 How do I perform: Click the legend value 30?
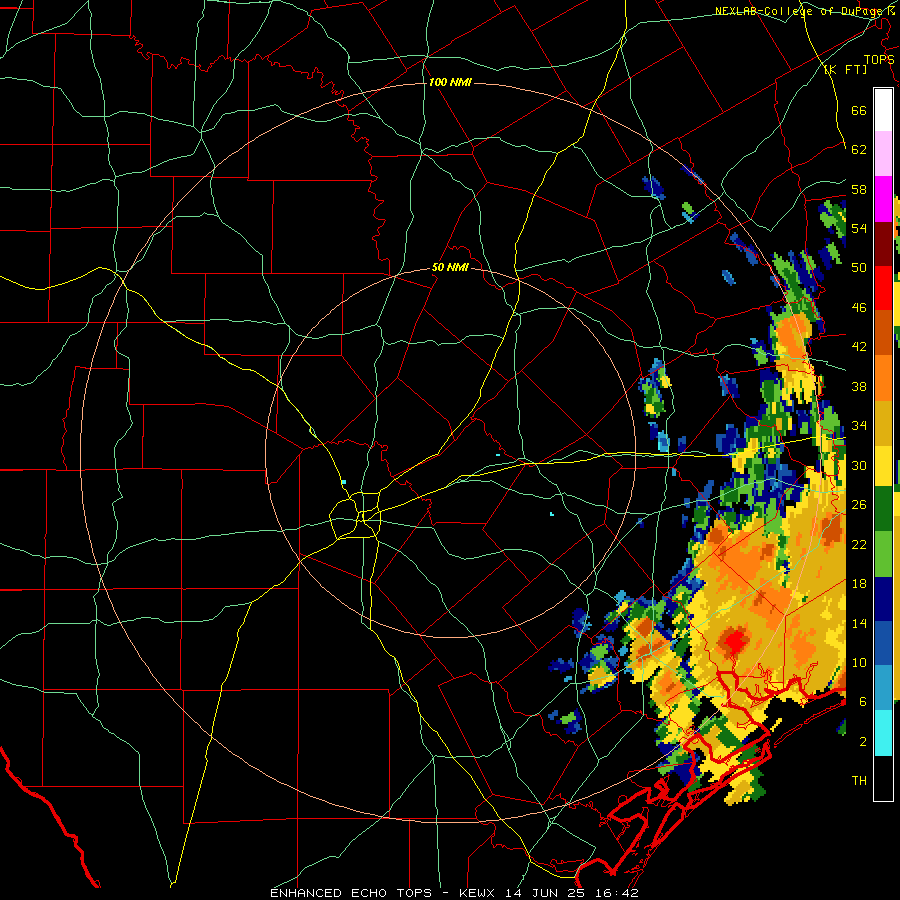click(x=859, y=465)
